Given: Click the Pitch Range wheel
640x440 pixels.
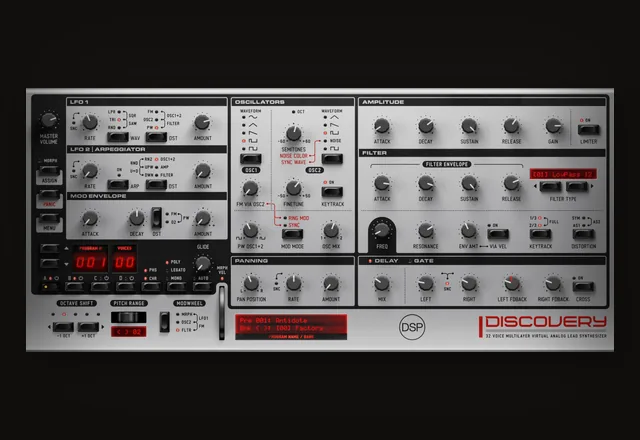Looking at the screenshot, I should 129,317.
